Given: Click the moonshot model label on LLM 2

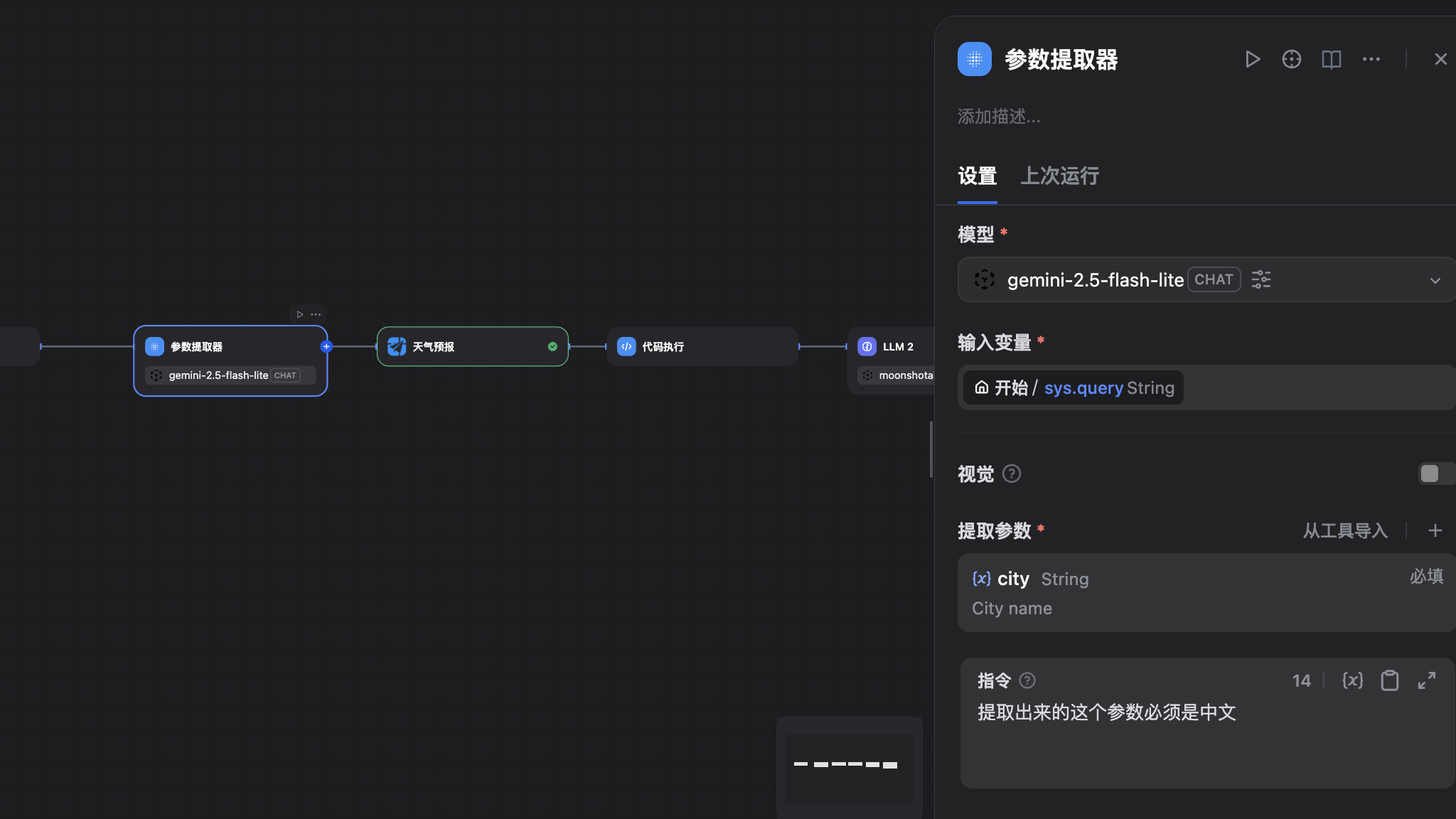Looking at the screenshot, I should pyautogui.click(x=906, y=375).
